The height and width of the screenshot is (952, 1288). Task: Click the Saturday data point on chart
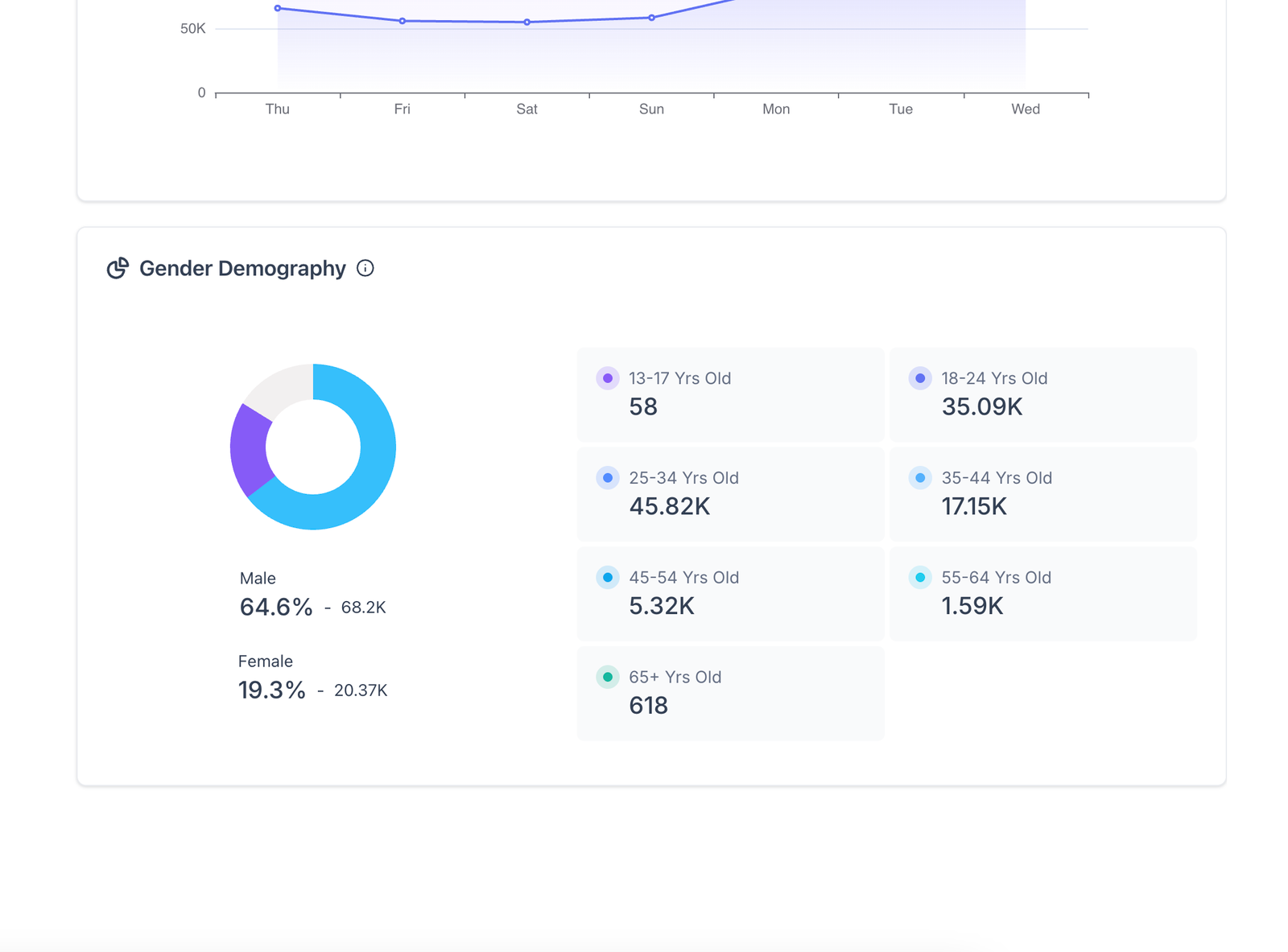pyautogui.click(x=527, y=23)
